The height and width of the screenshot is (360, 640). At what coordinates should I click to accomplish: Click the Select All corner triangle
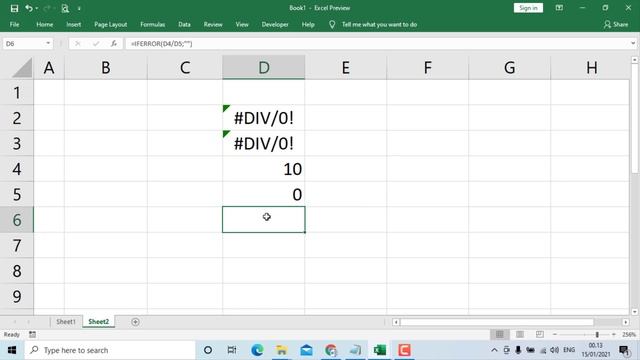[22, 67]
